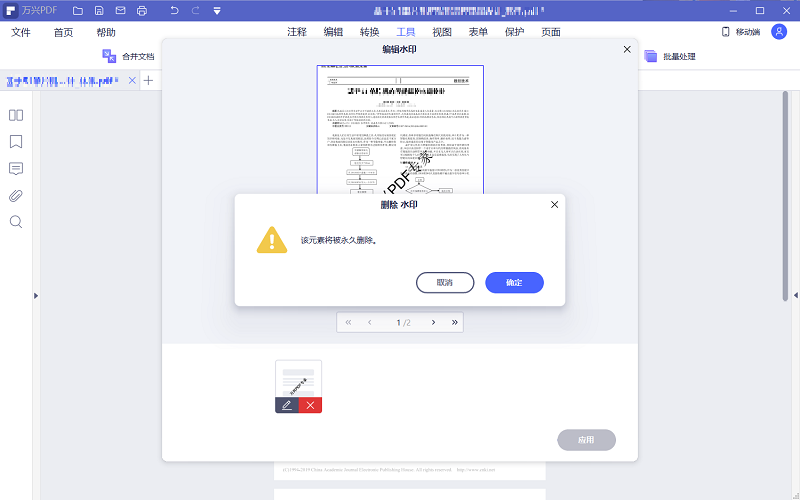Expand the left side panel arrow
Screen dimensions: 800x500
[36, 295]
